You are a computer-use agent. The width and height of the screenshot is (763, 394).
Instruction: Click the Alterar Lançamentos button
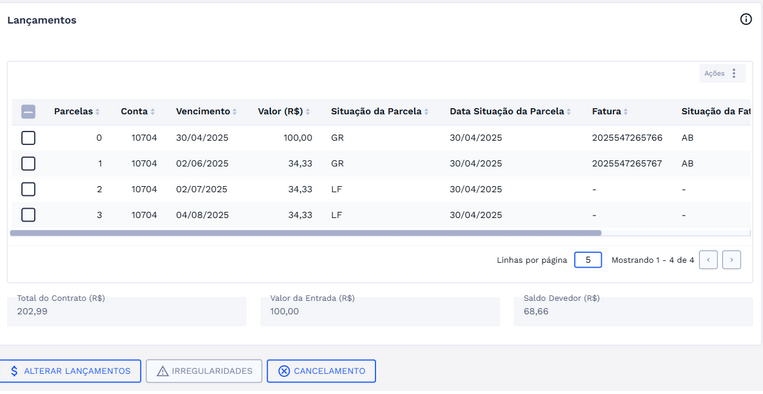click(70, 371)
